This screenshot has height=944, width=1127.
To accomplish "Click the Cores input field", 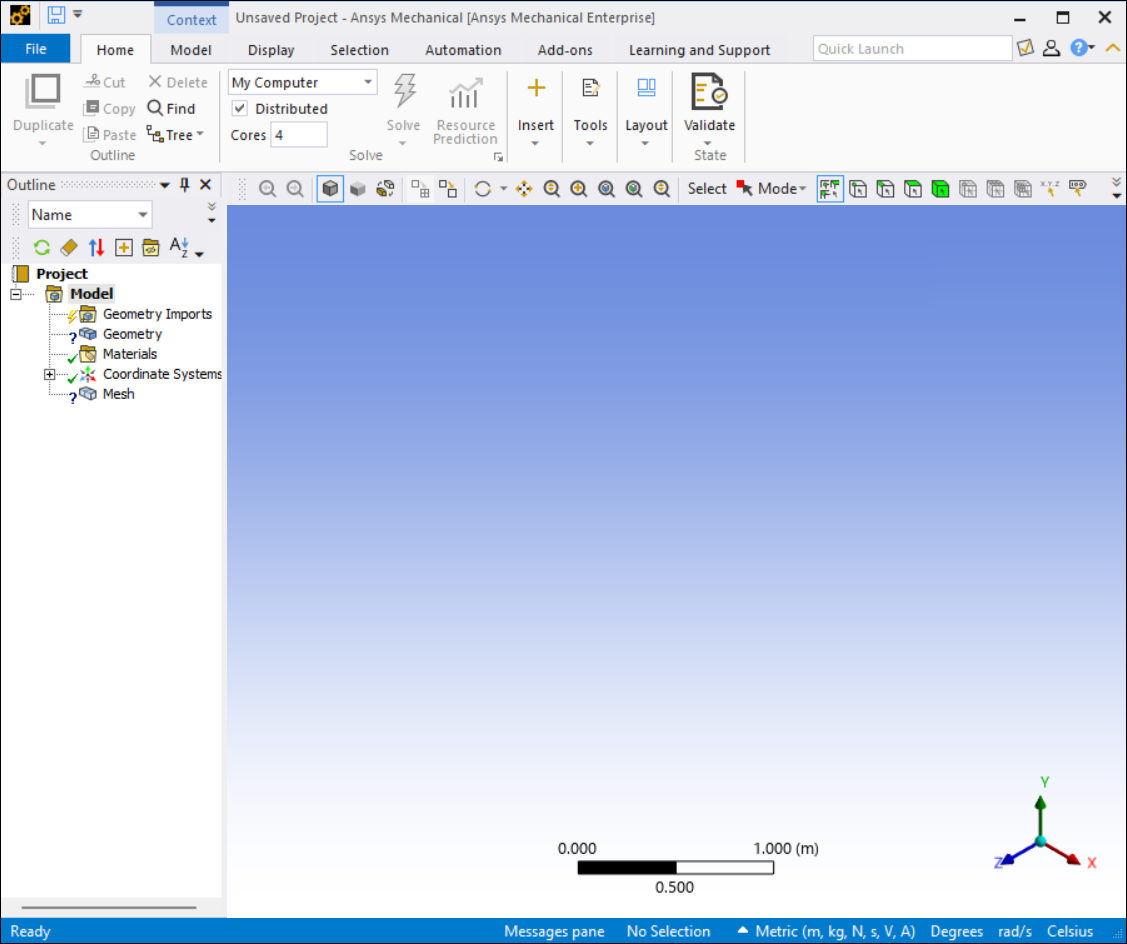I will pyautogui.click(x=299, y=135).
